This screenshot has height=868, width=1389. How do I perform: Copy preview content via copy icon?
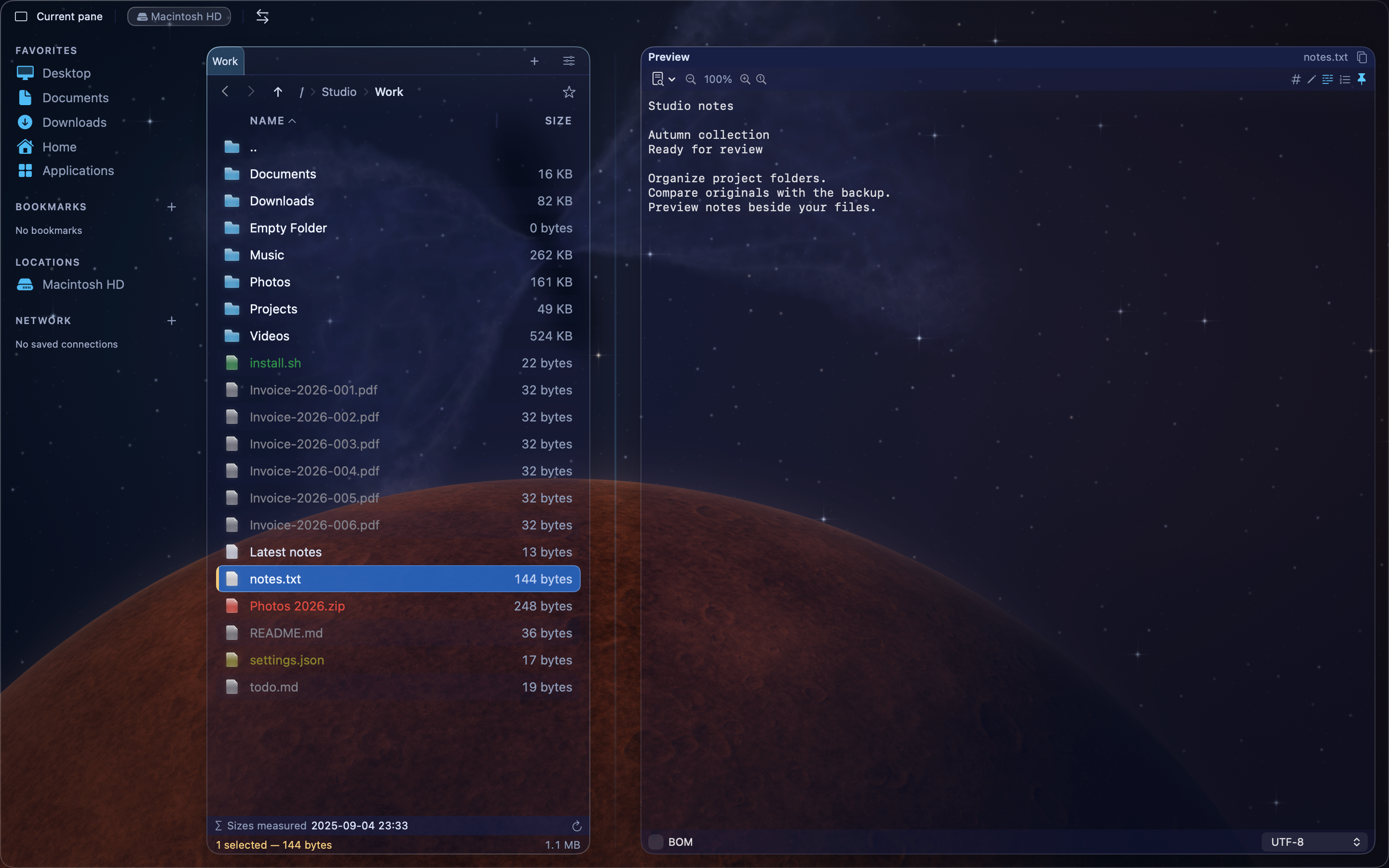(x=1362, y=57)
